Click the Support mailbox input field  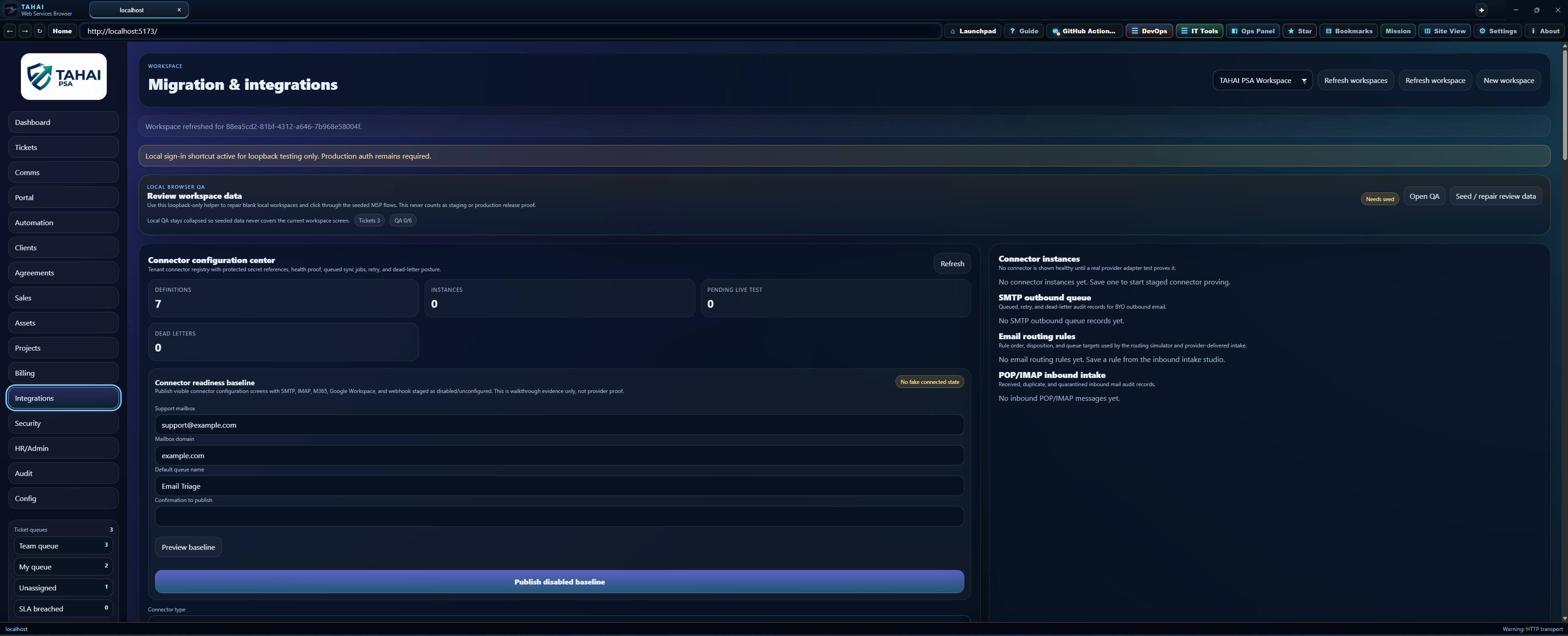(x=559, y=425)
